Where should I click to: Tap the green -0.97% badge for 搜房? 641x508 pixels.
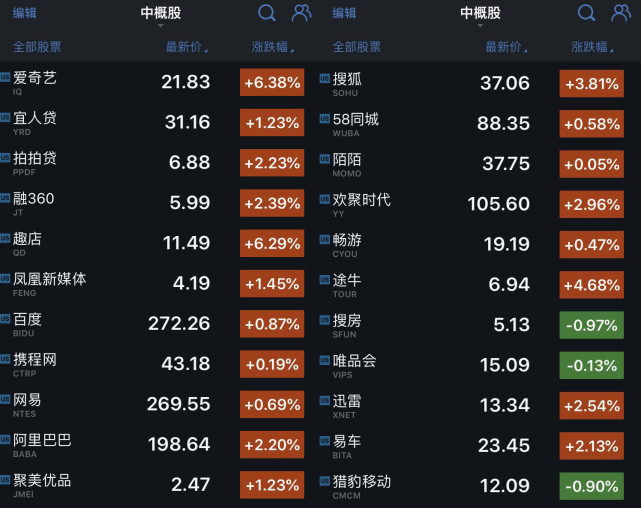[592, 325]
